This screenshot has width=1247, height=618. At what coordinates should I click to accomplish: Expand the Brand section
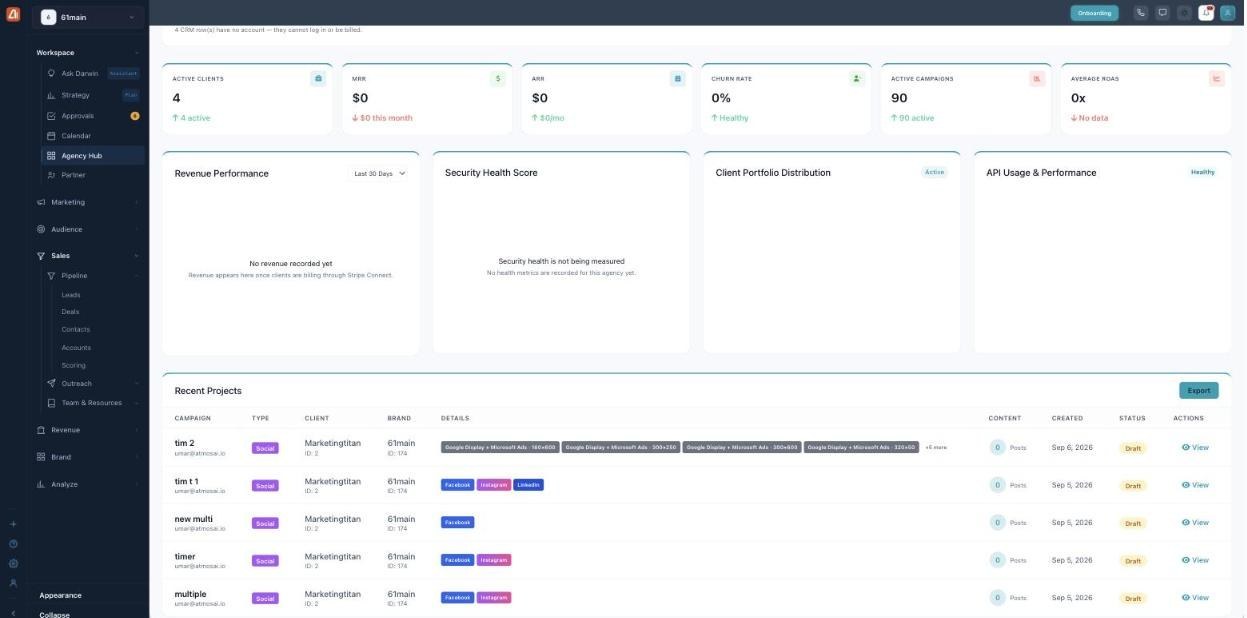(87, 457)
